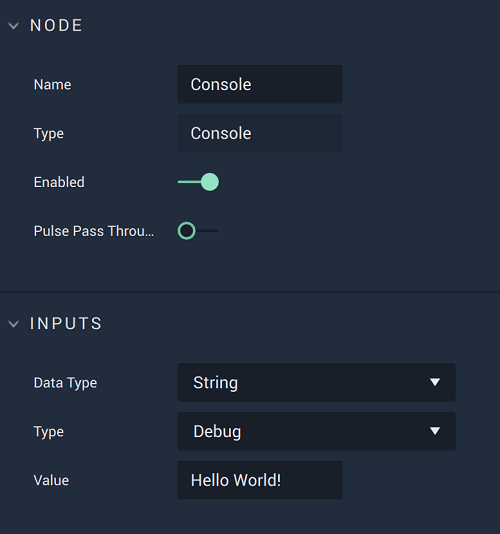
Task: Click the truncated Pulse Pass Through label
Action: tap(94, 231)
